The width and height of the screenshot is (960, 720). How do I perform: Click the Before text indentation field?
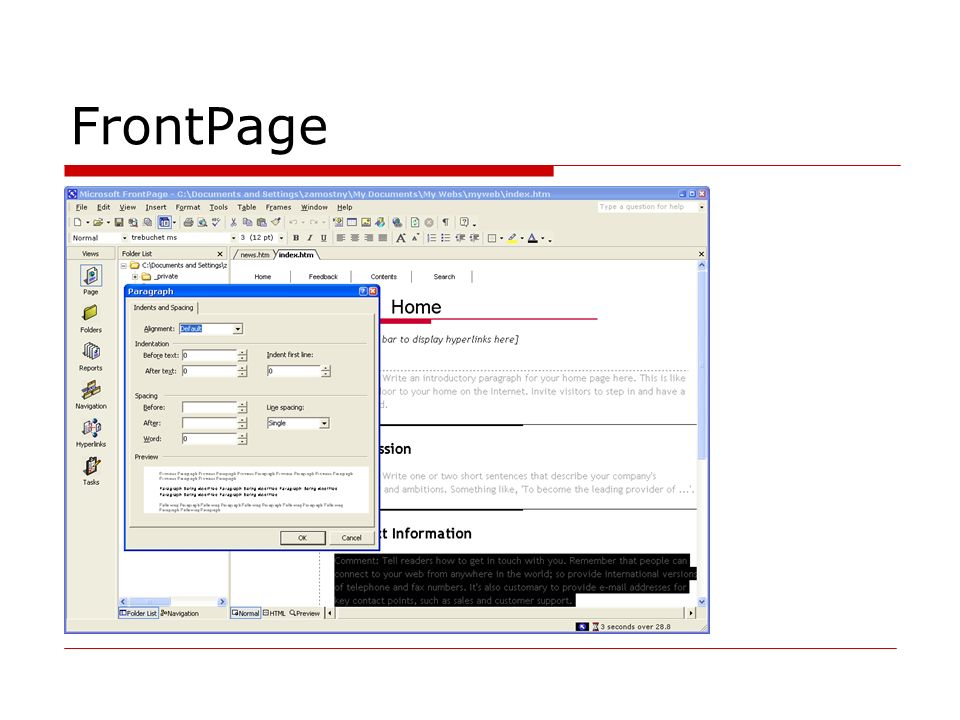point(209,355)
